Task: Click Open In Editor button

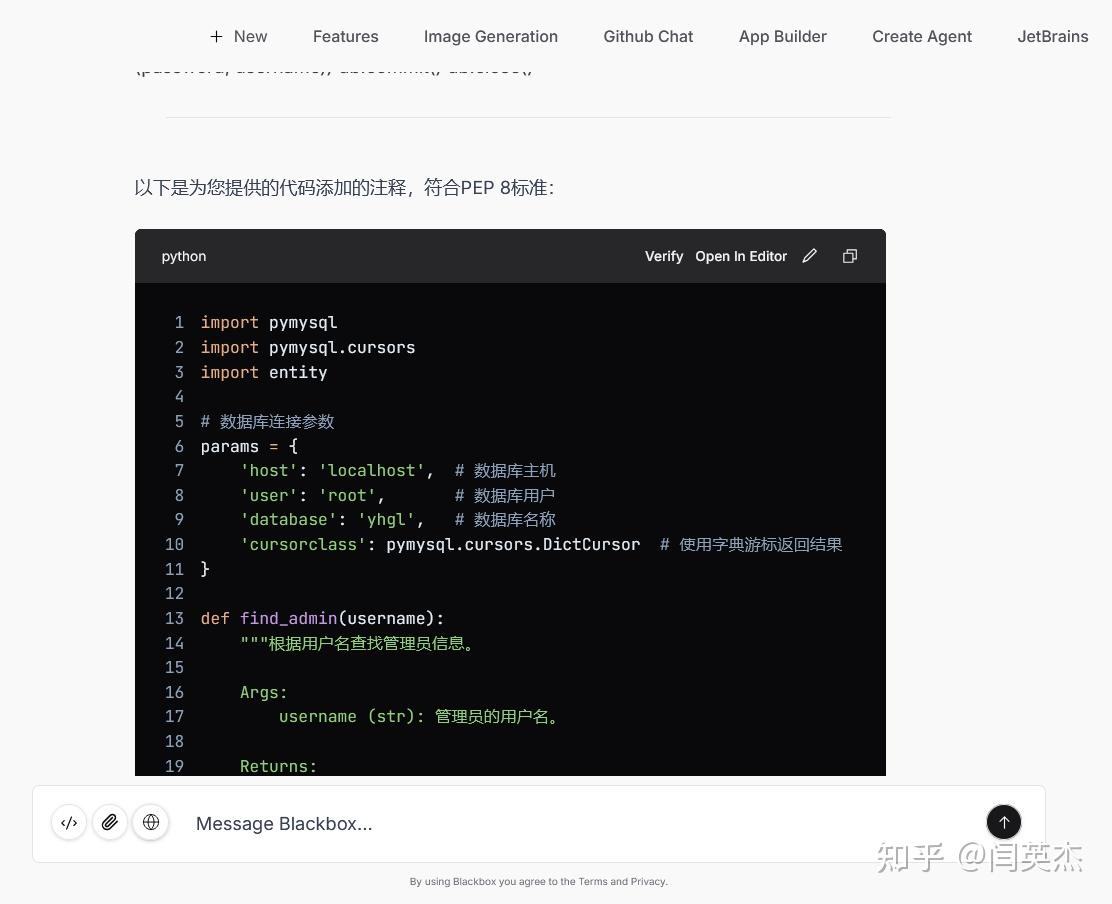Action: pyautogui.click(x=741, y=256)
